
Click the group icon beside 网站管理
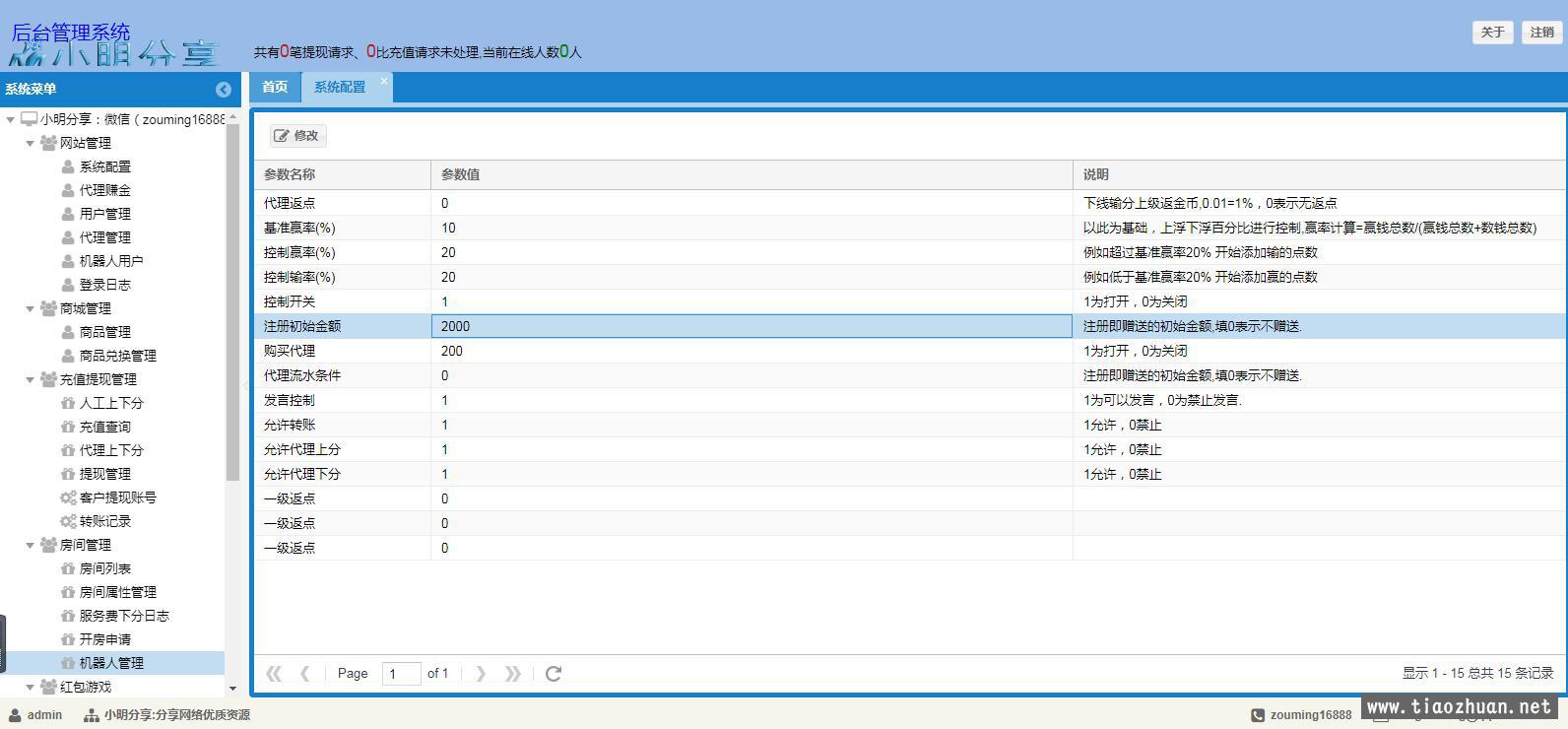[x=48, y=143]
